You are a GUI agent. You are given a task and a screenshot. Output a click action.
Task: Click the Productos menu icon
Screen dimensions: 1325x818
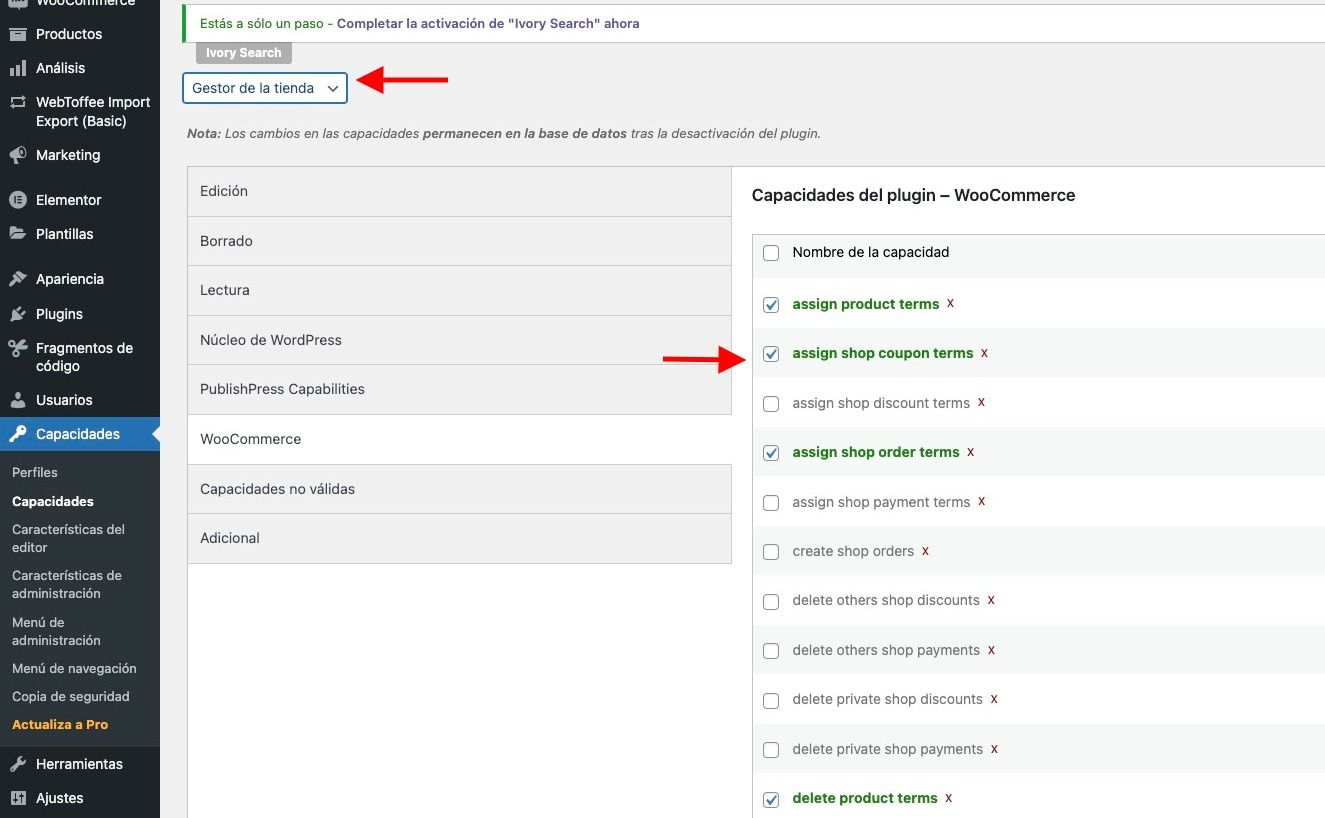[x=17, y=34]
